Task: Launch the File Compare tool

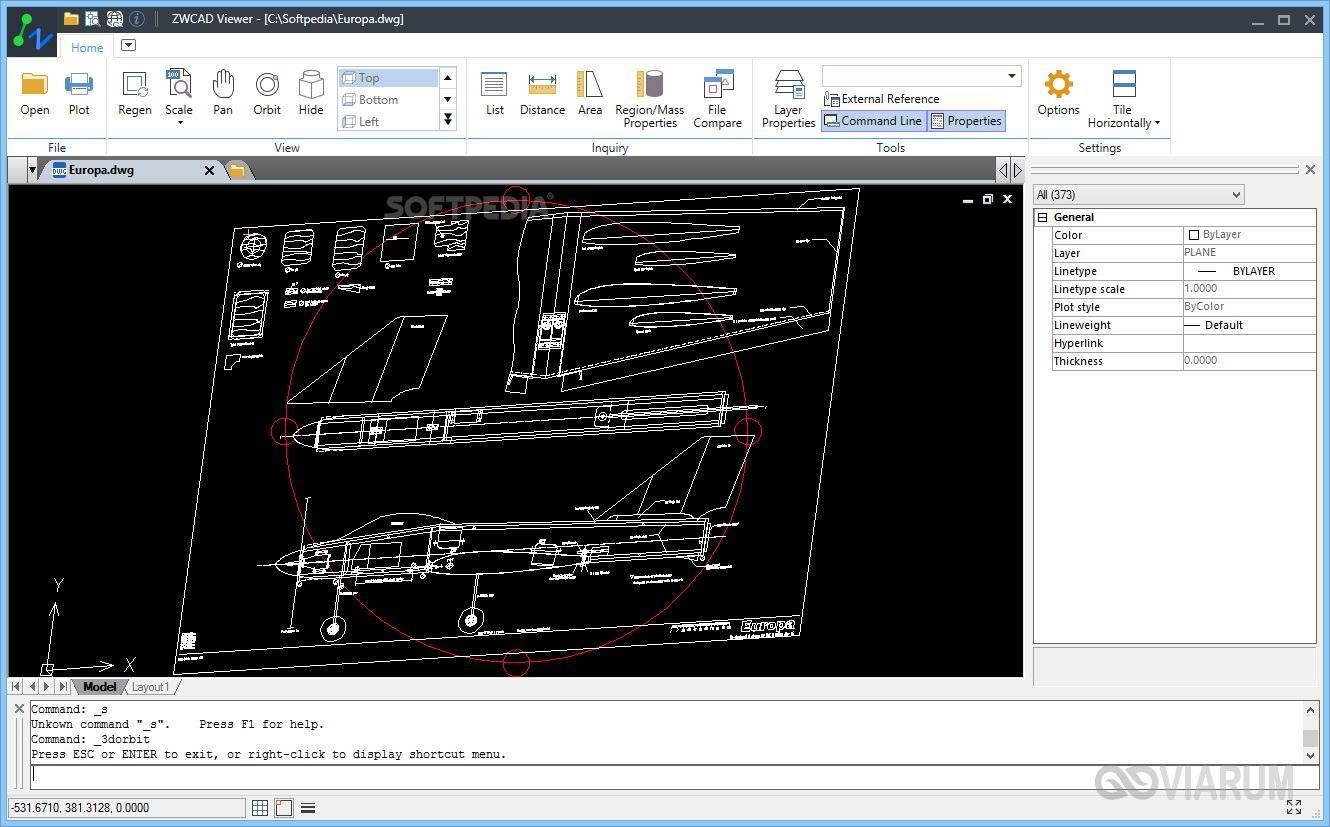Action: [717, 98]
